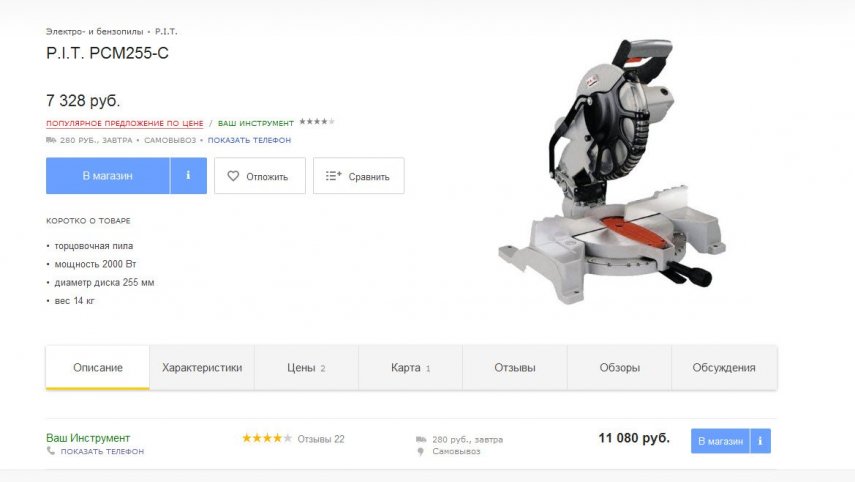Viewport: 855px width, 482px height.
Task: Click the phone icon near Показать телефон
Action: tap(51, 451)
